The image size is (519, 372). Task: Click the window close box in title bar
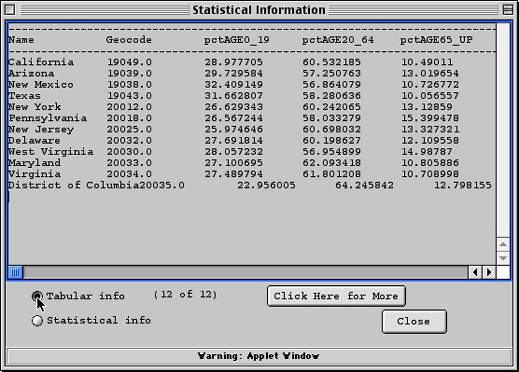pos(10,10)
